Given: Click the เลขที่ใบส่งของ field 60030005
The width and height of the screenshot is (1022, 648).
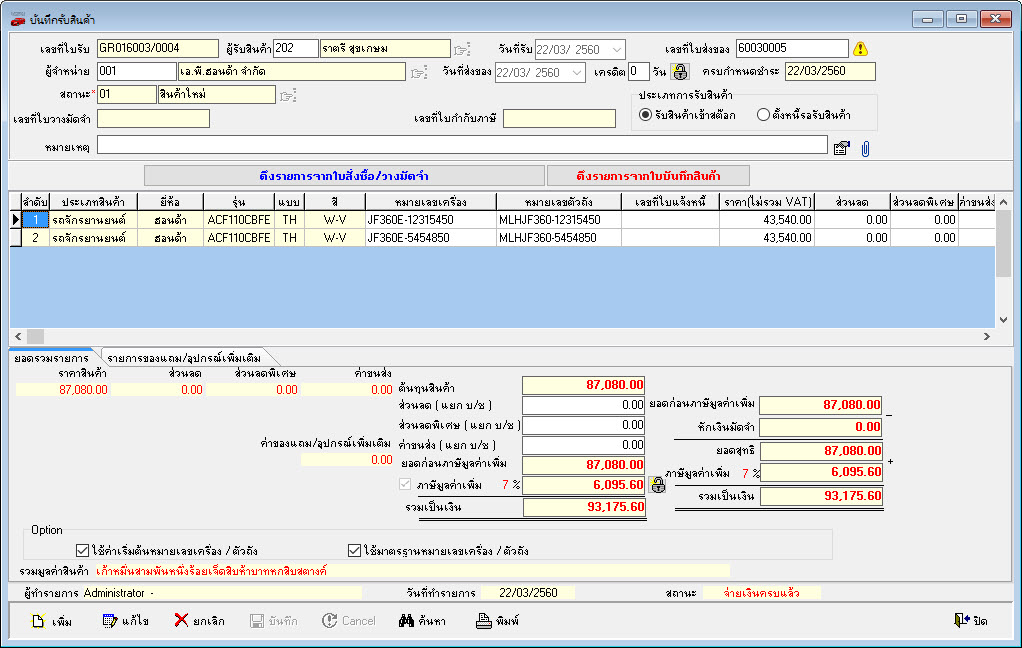Looking at the screenshot, I should coord(792,48).
